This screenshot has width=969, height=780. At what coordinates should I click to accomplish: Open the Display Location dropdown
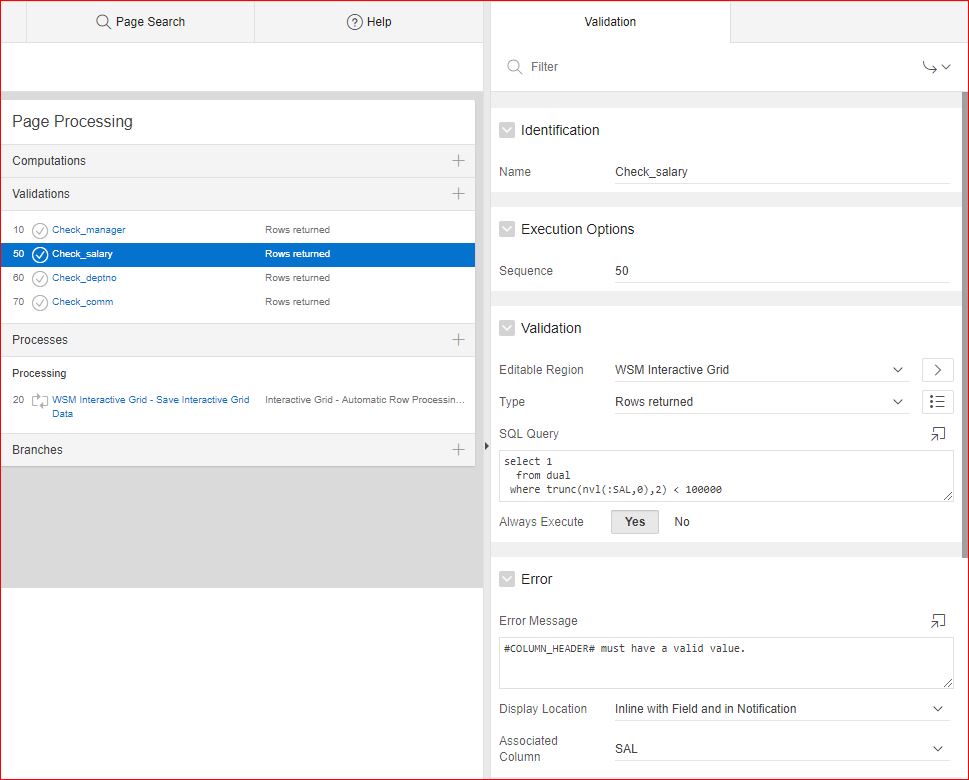coord(780,709)
